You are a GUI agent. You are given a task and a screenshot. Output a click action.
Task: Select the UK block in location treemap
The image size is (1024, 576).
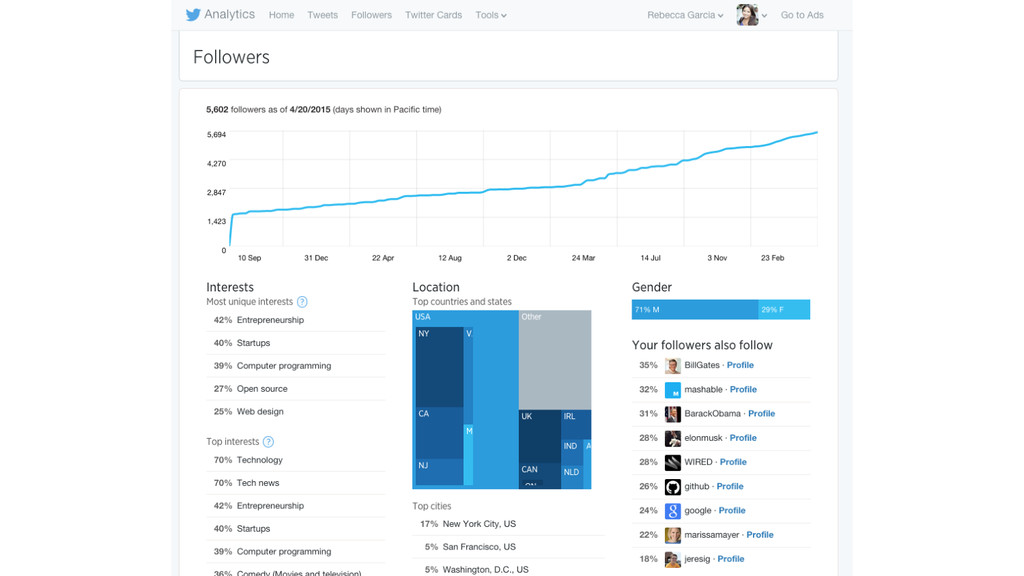coord(540,436)
